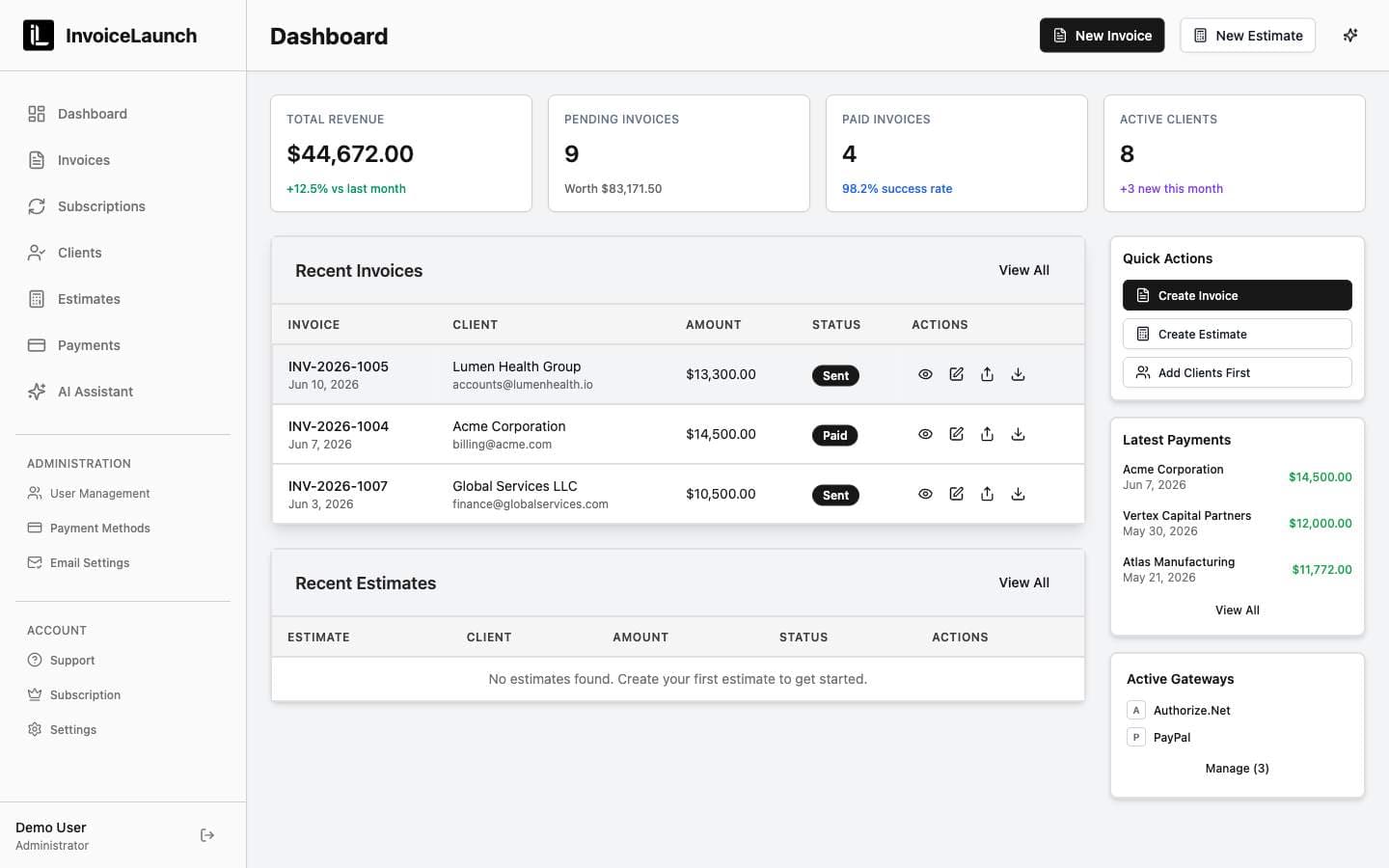Click the $13,300.00 invoice amount
This screenshot has height=868, width=1389.
point(721,374)
